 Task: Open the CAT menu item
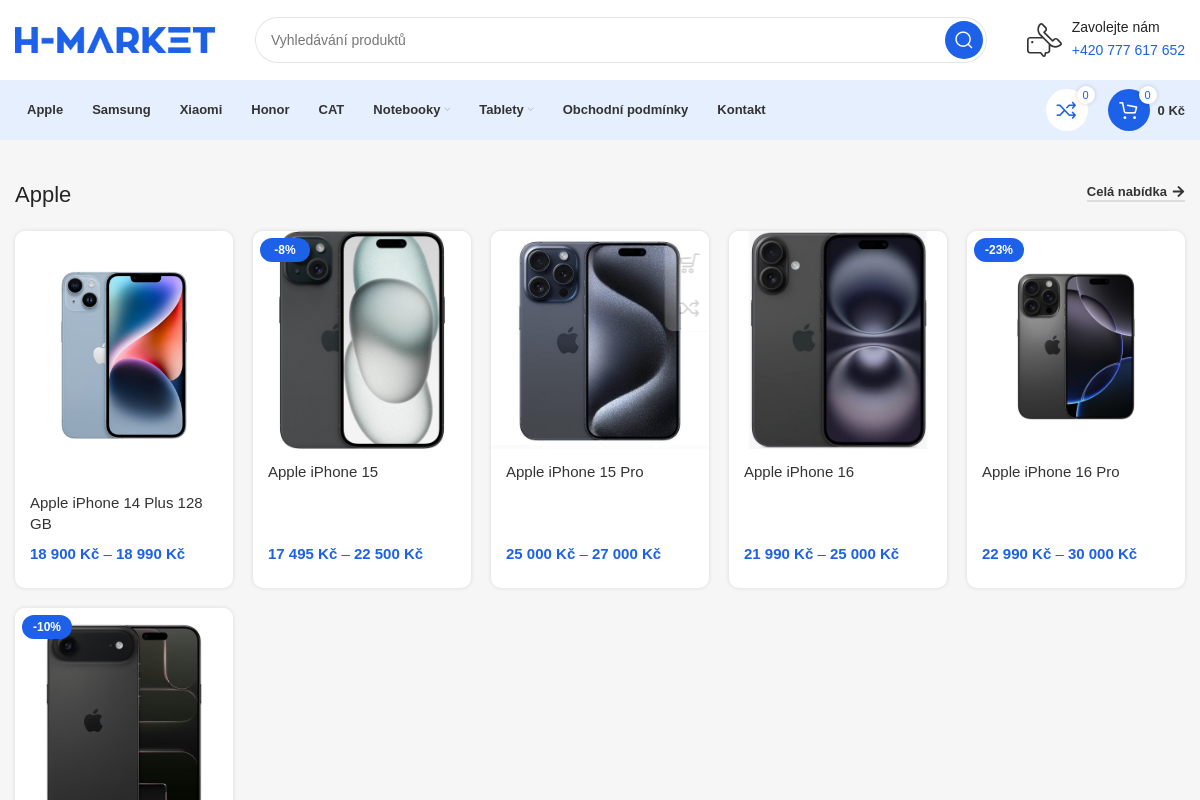[331, 110]
